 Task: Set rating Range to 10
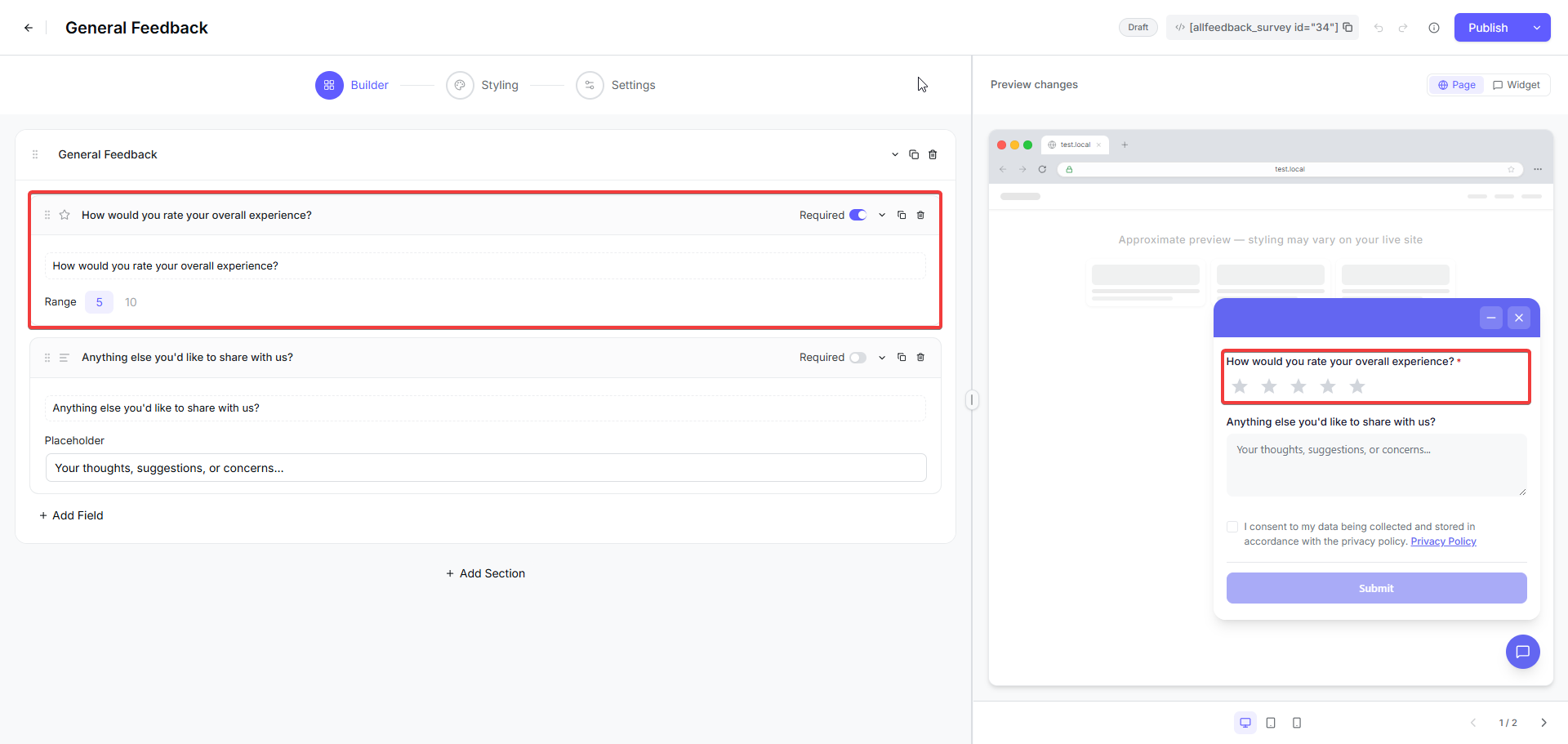(131, 302)
